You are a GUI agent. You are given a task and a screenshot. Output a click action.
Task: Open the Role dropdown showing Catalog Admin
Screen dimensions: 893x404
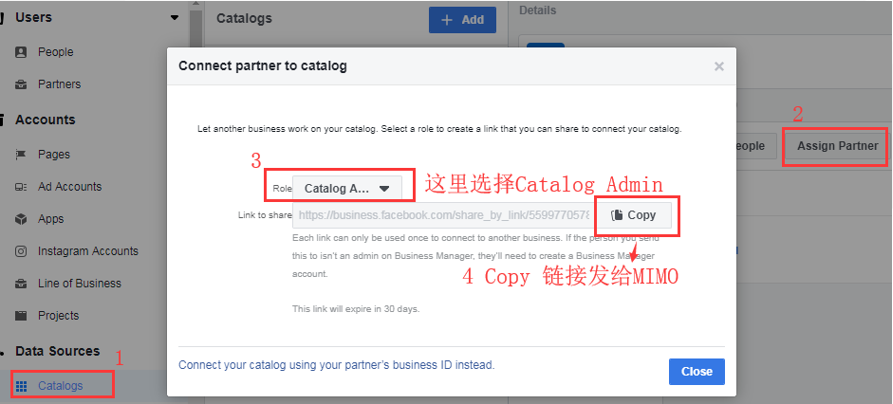click(347, 188)
